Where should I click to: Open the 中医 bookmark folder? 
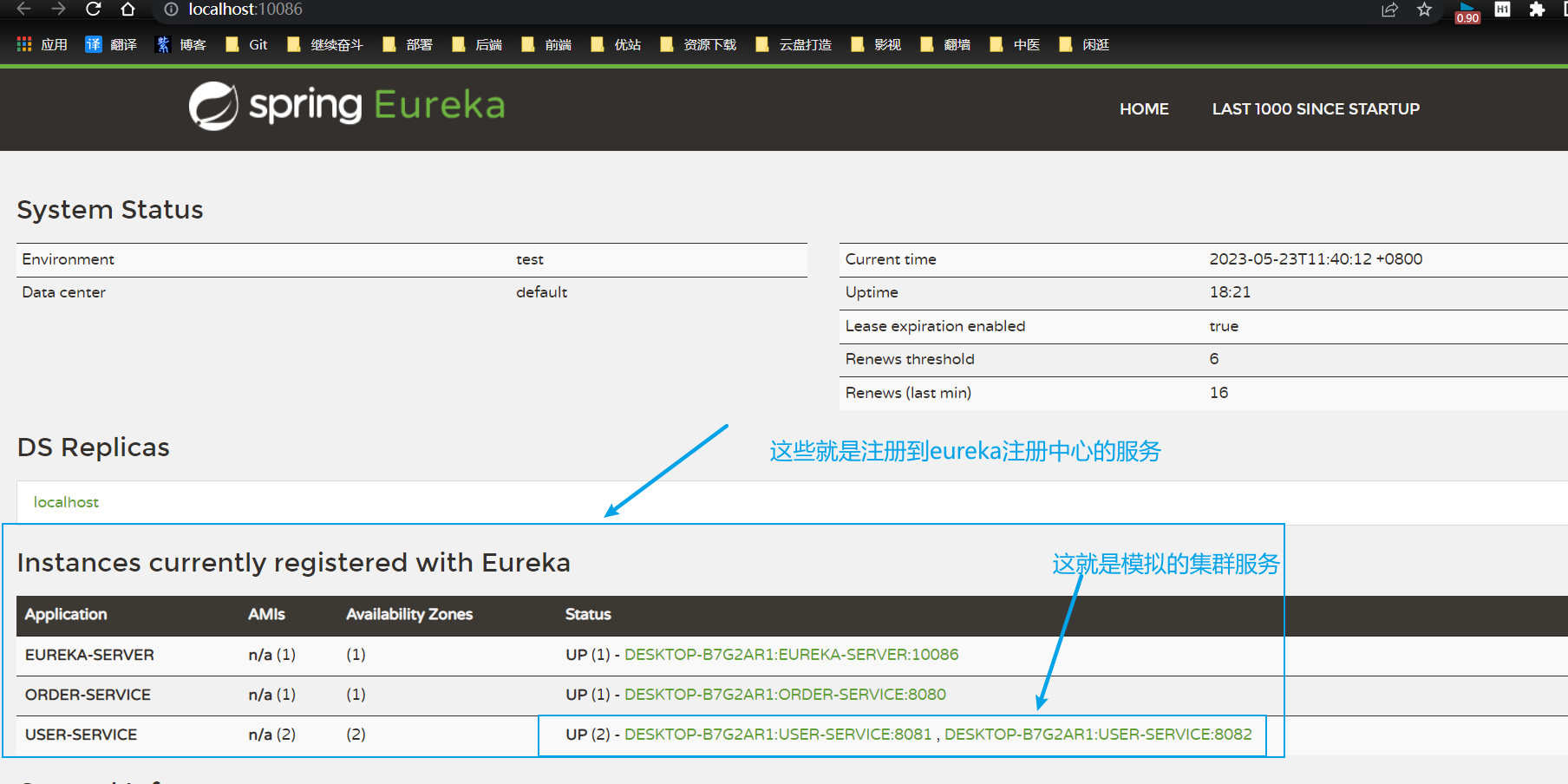(x=1014, y=44)
